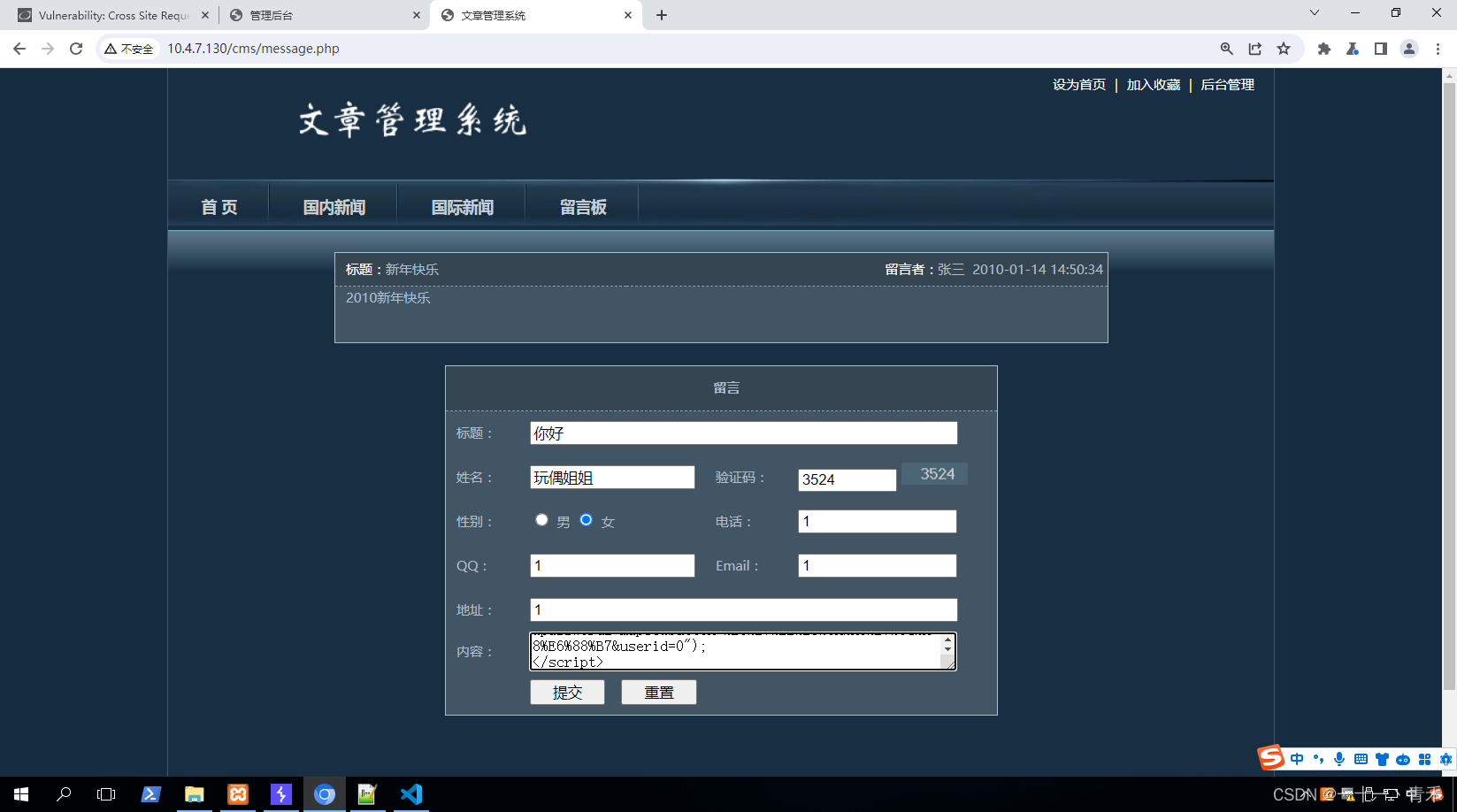Click the address bar URL

253,49
